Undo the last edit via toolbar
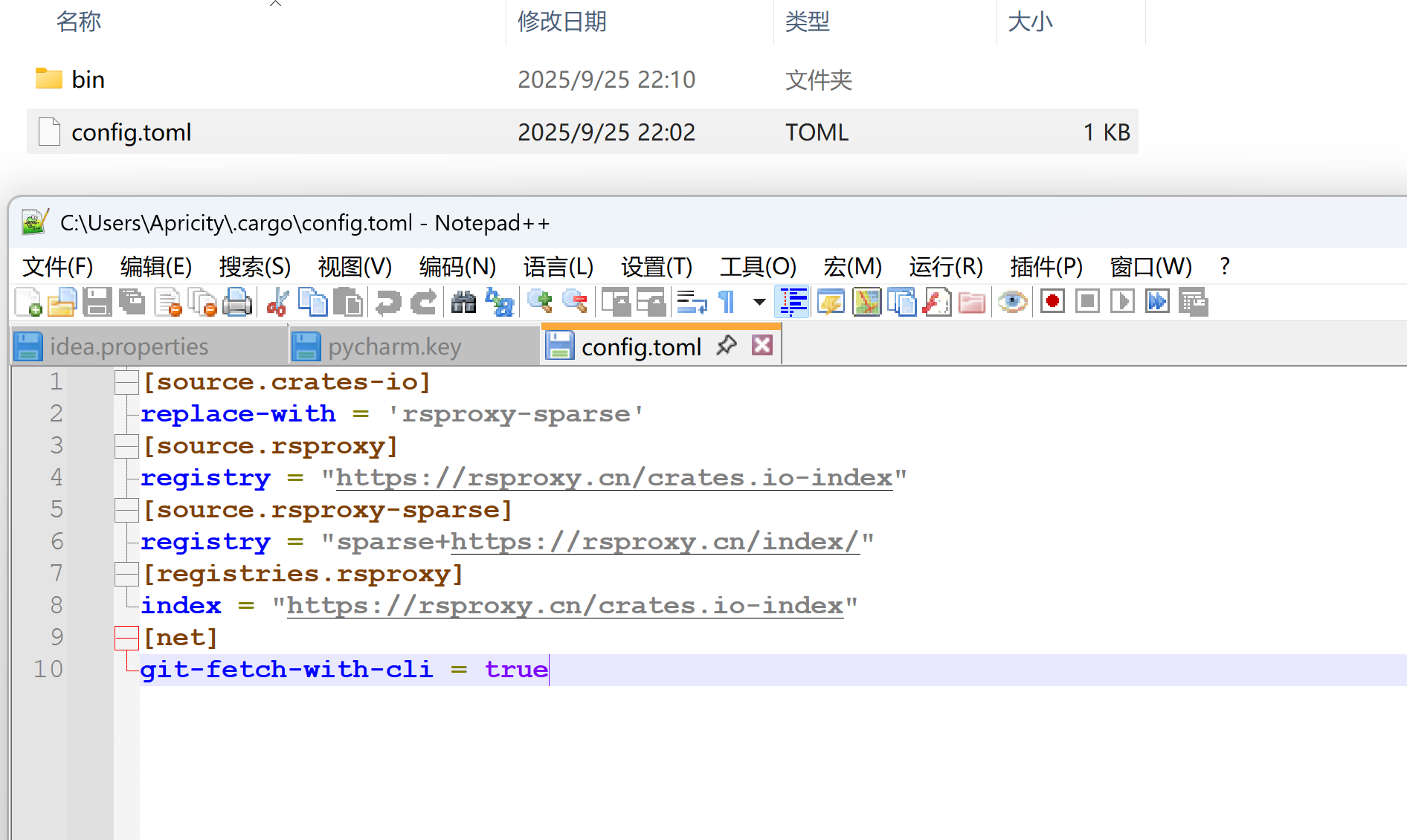 [388, 302]
